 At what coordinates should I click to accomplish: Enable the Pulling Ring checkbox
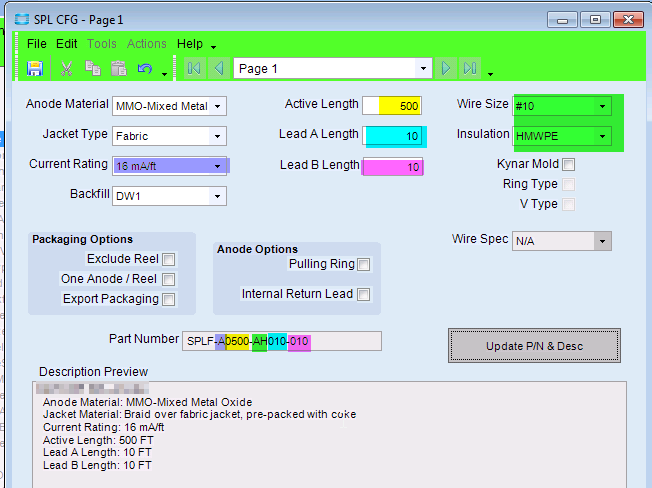tap(363, 264)
